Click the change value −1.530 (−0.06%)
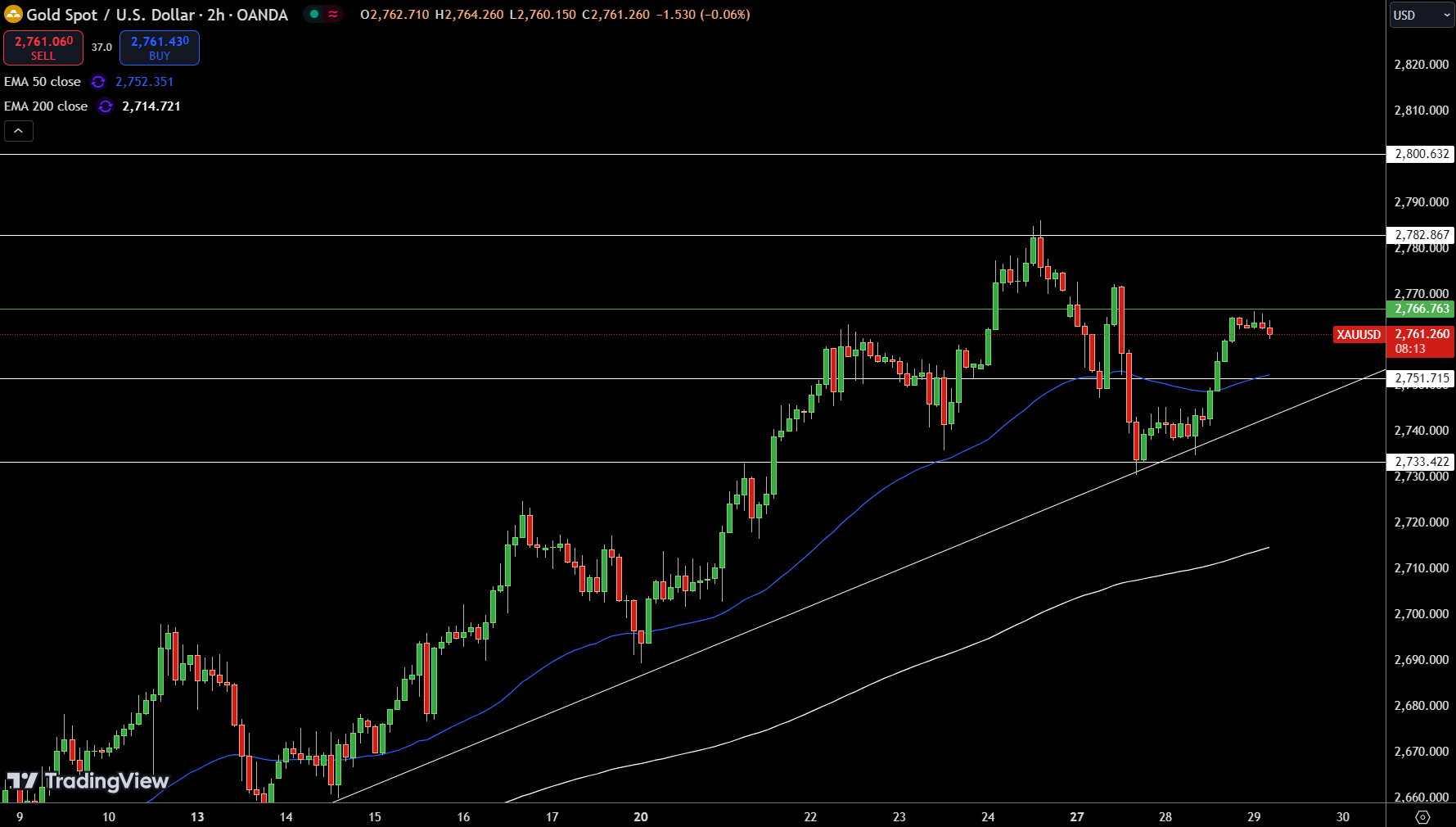 [x=703, y=15]
